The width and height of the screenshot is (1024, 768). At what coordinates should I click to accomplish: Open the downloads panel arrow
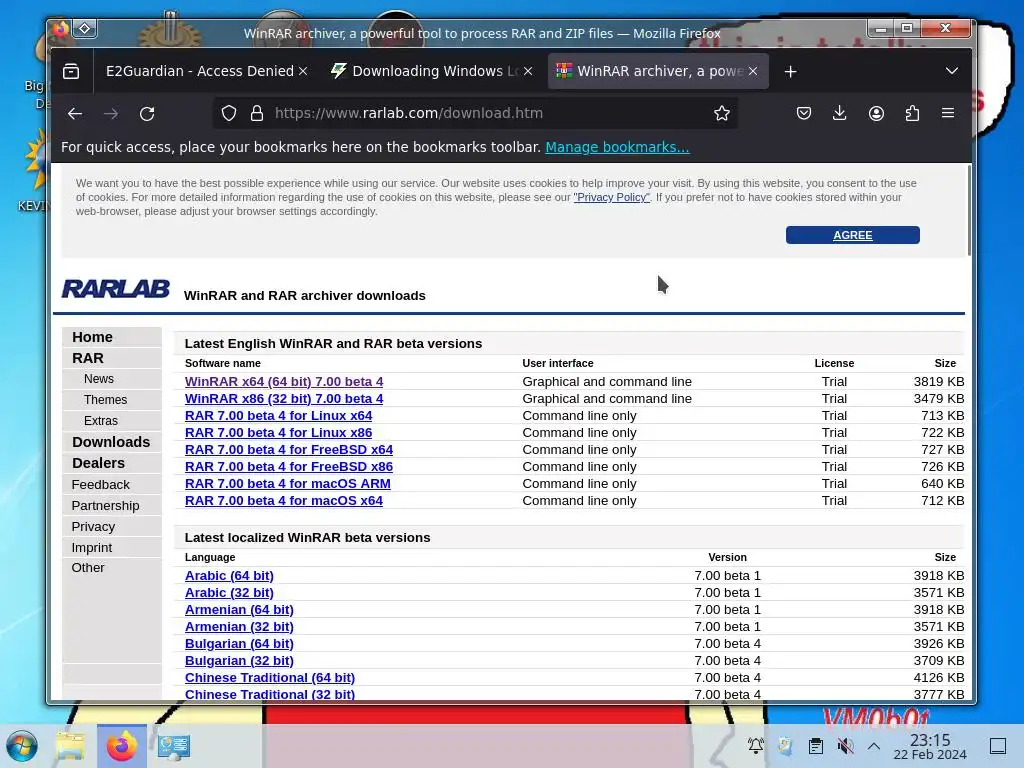[x=840, y=114]
